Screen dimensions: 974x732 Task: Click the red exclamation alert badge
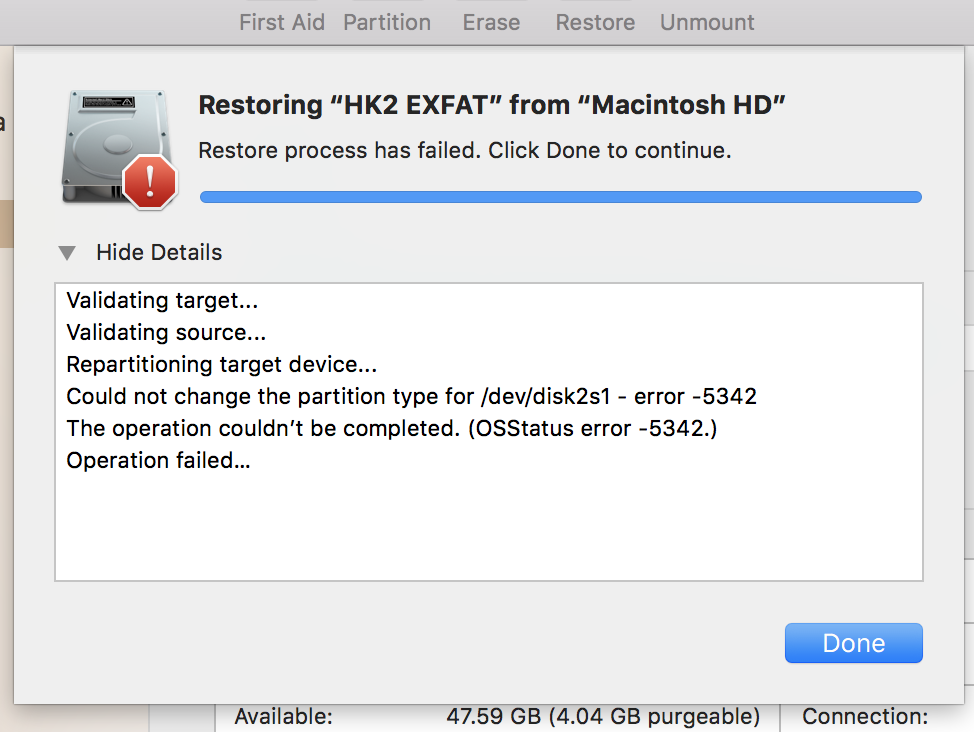(x=150, y=181)
